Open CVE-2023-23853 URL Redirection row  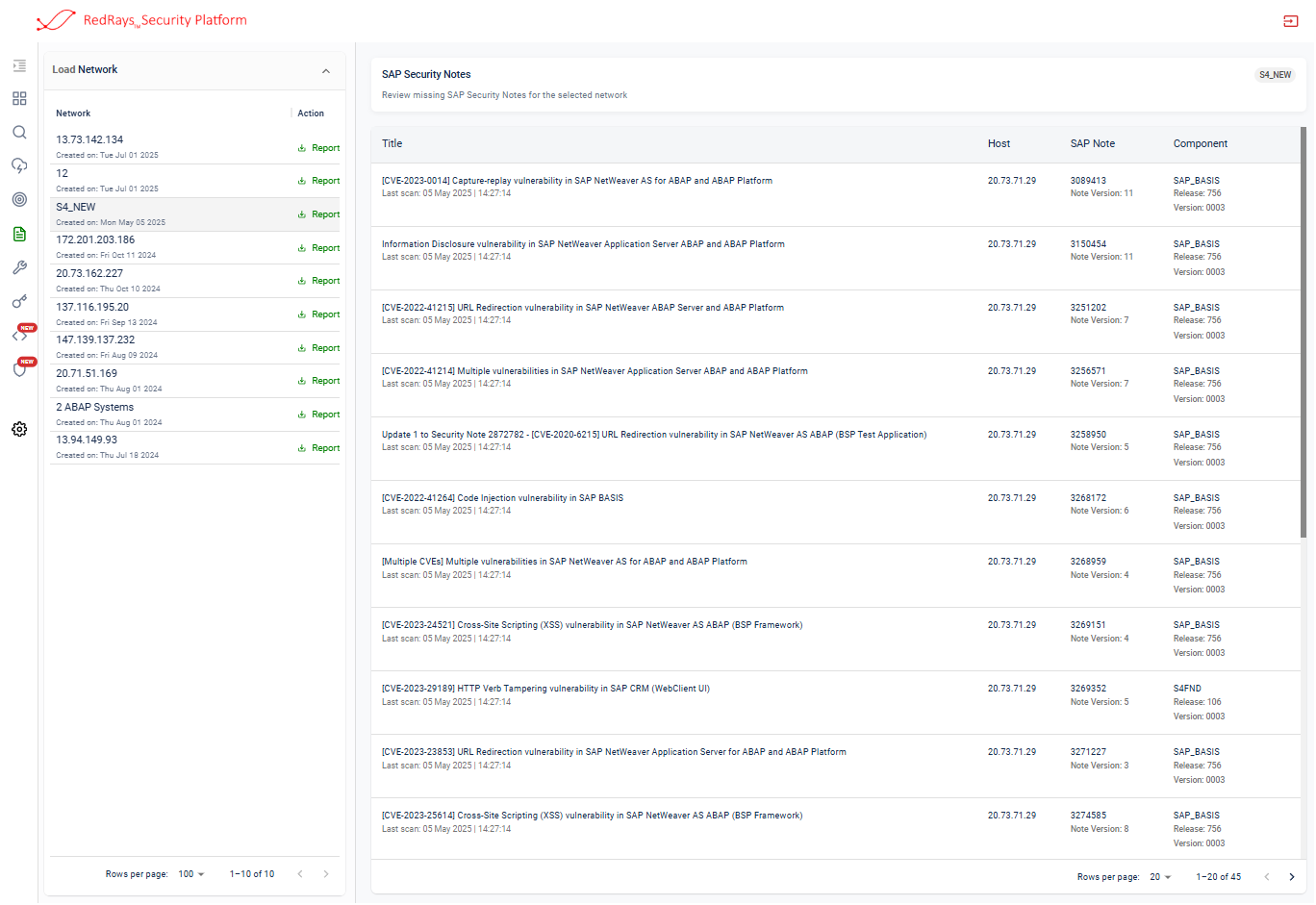[835, 766]
